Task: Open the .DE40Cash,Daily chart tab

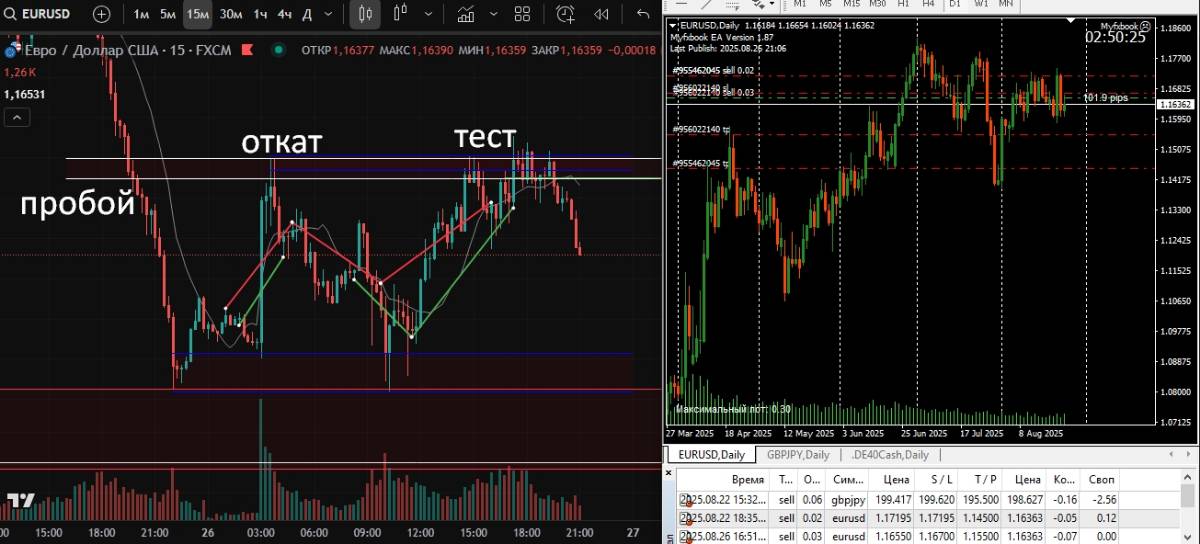Action: click(889, 455)
